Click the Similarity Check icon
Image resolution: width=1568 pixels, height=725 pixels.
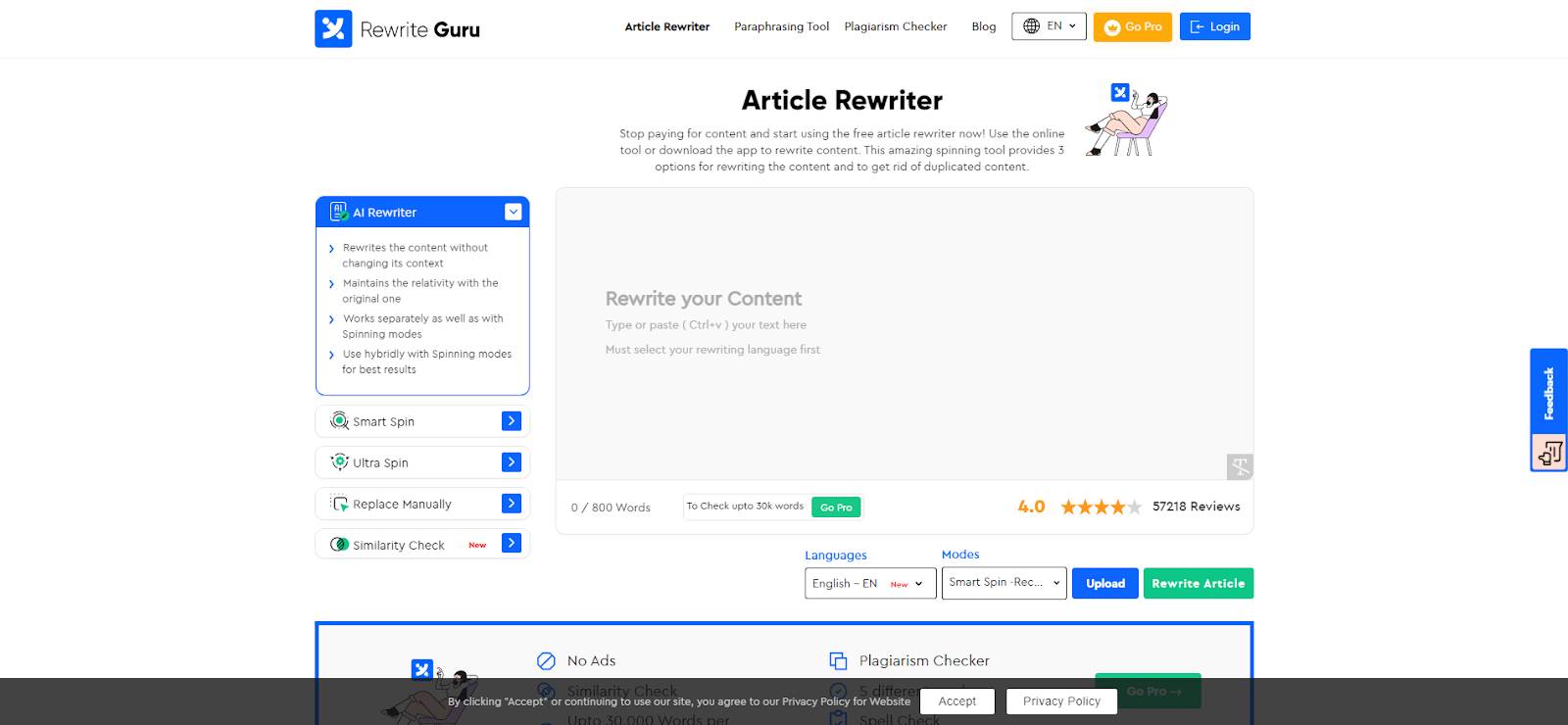click(339, 545)
